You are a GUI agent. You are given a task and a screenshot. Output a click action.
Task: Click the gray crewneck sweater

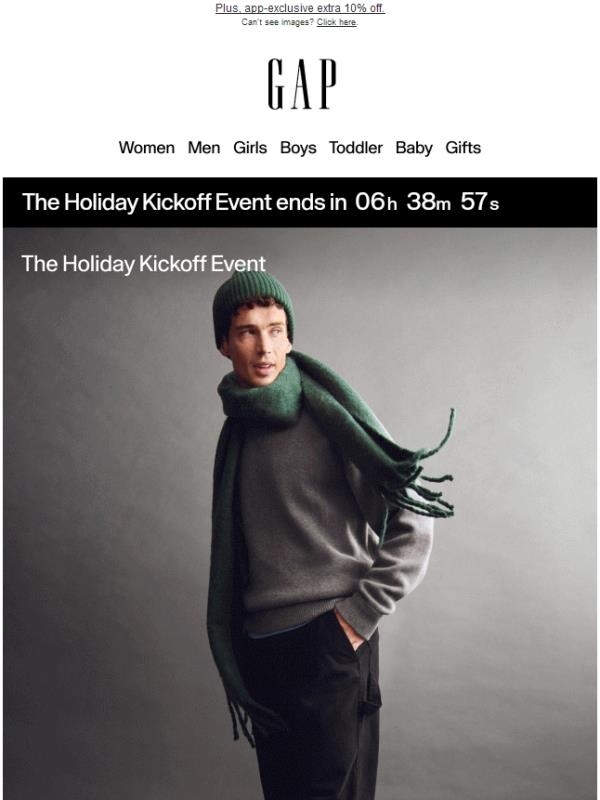coord(311,520)
